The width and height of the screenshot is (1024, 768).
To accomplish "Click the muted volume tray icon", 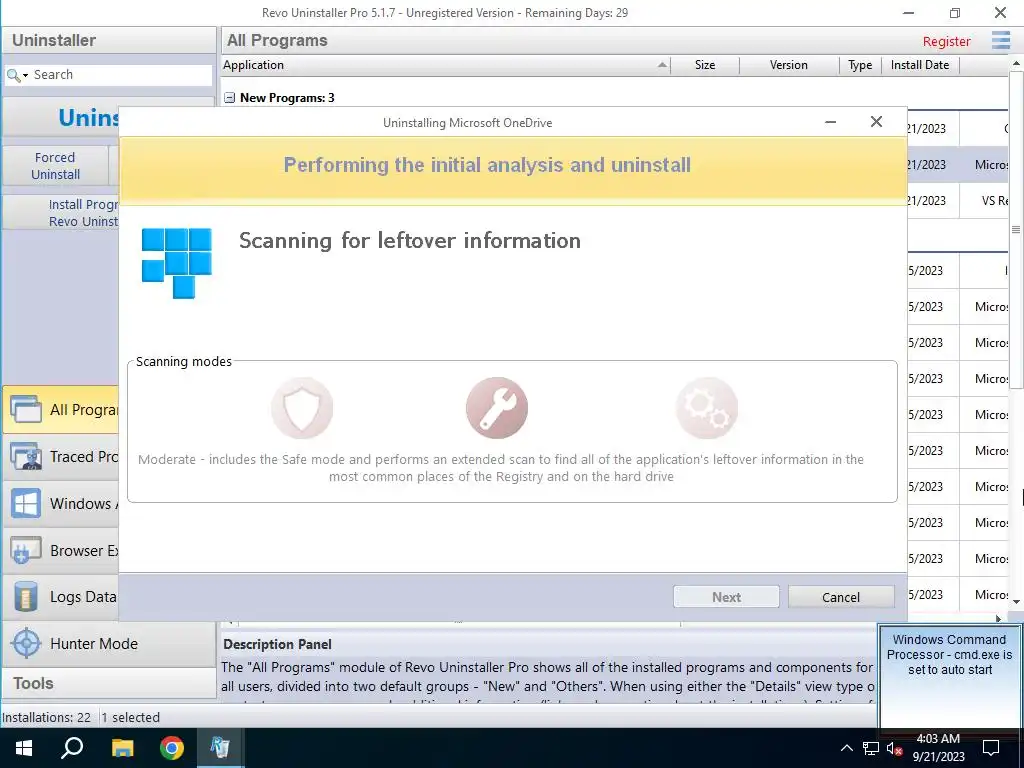I will (x=894, y=748).
